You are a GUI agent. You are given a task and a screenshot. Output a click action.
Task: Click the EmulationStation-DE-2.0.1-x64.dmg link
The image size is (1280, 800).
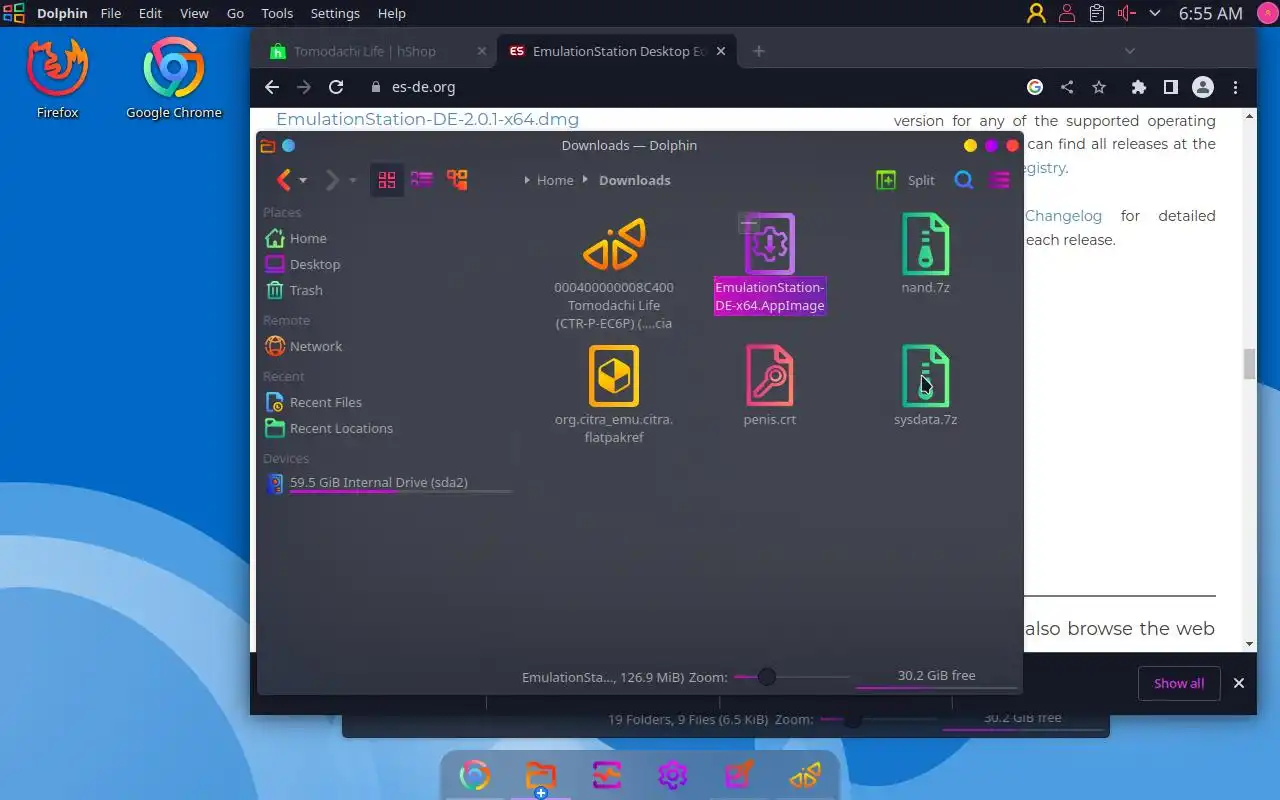click(x=427, y=119)
